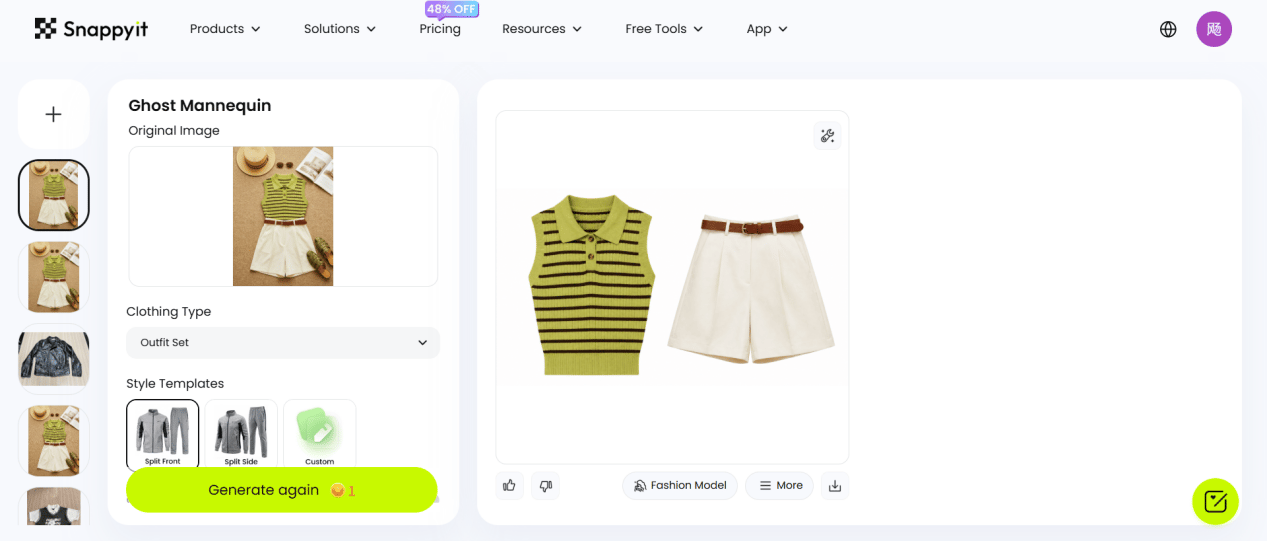
Task: Select the leather jacket thumbnail
Action: pyautogui.click(x=54, y=358)
